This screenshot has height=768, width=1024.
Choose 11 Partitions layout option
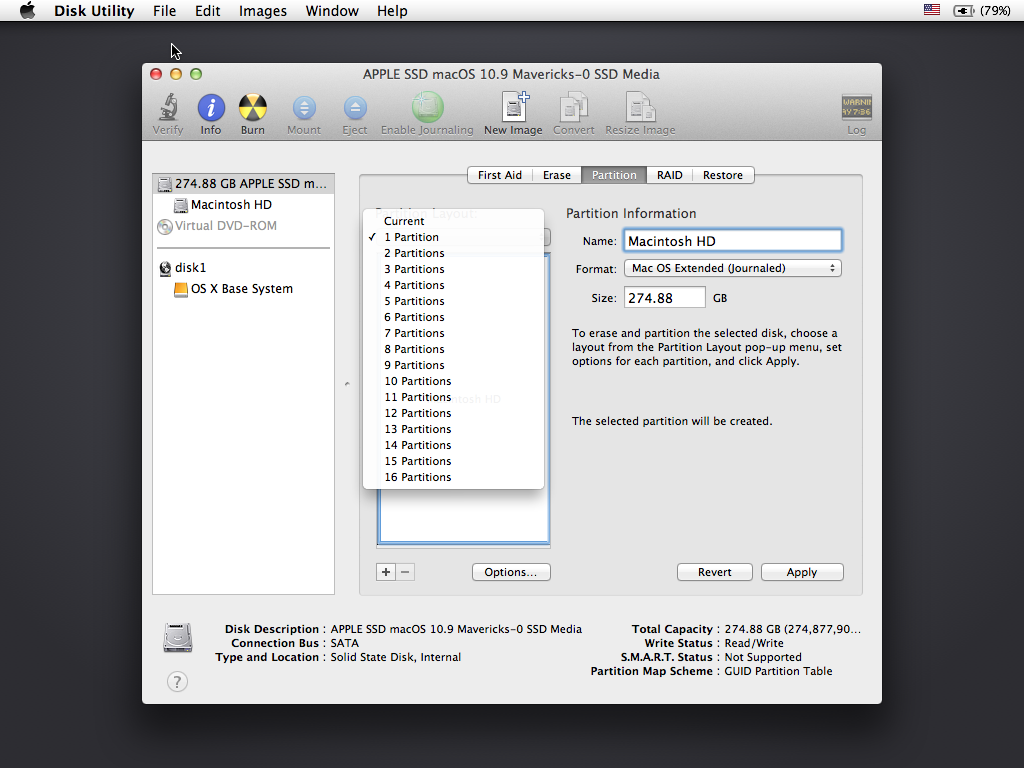(x=453, y=397)
